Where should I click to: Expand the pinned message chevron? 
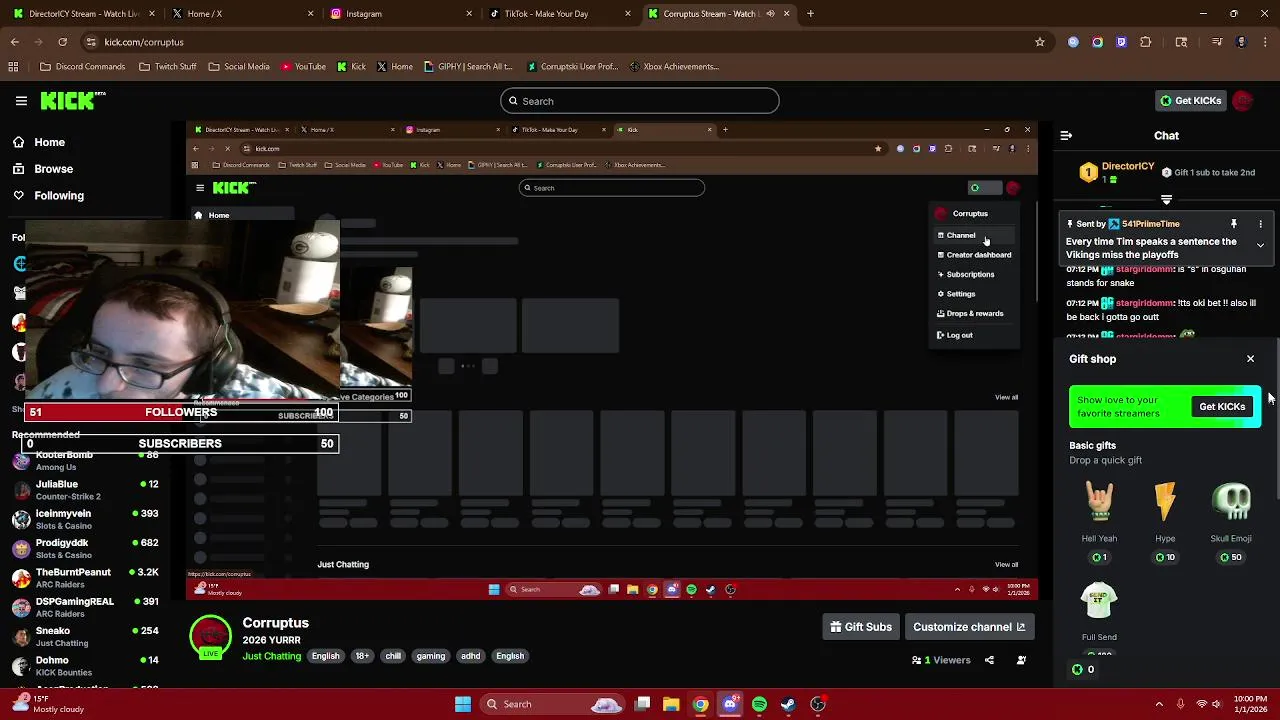coord(1260,245)
